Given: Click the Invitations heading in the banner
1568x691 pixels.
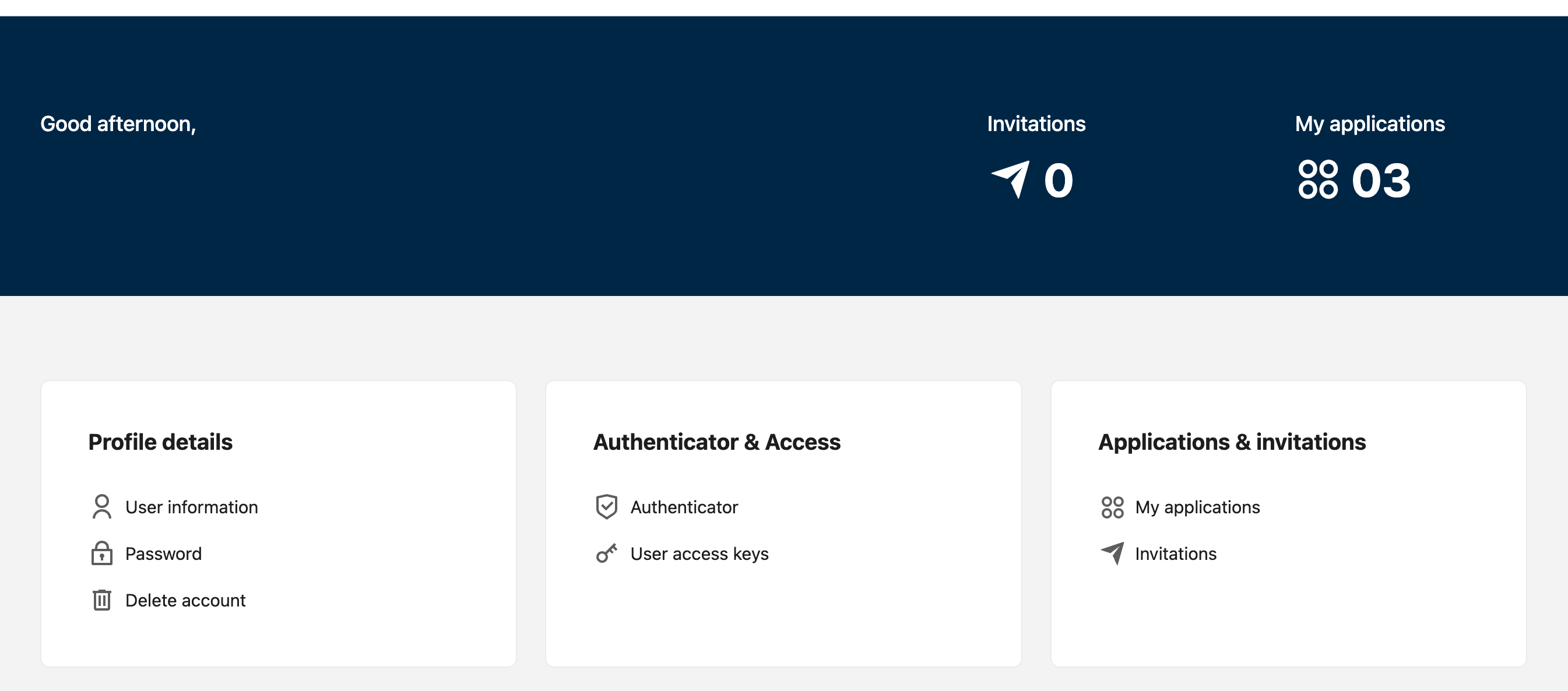Looking at the screenshot, I should [1036, 124].
